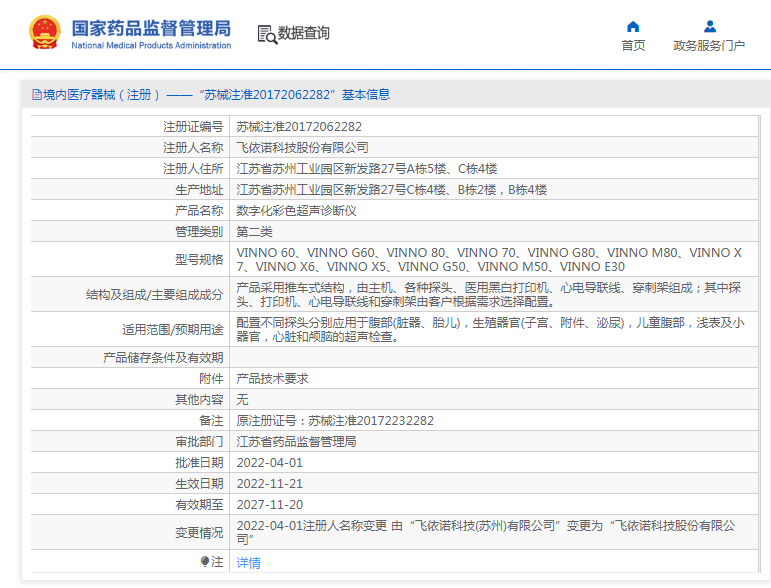Image resolution: width=771 pixels, height=588 pixels.
Task: Click 境内医疗器械（注册）heading text
Action: (102, 94)
